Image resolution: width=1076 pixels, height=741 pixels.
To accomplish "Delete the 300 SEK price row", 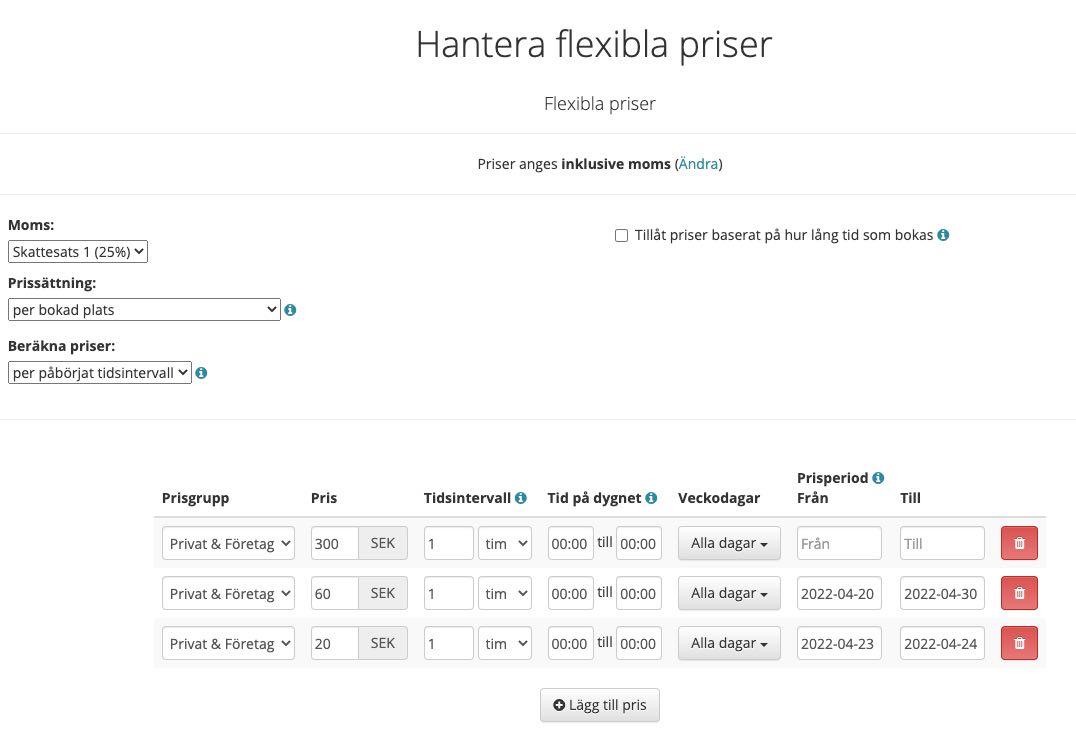I will pyautogui.click(x=1019, y=543).
